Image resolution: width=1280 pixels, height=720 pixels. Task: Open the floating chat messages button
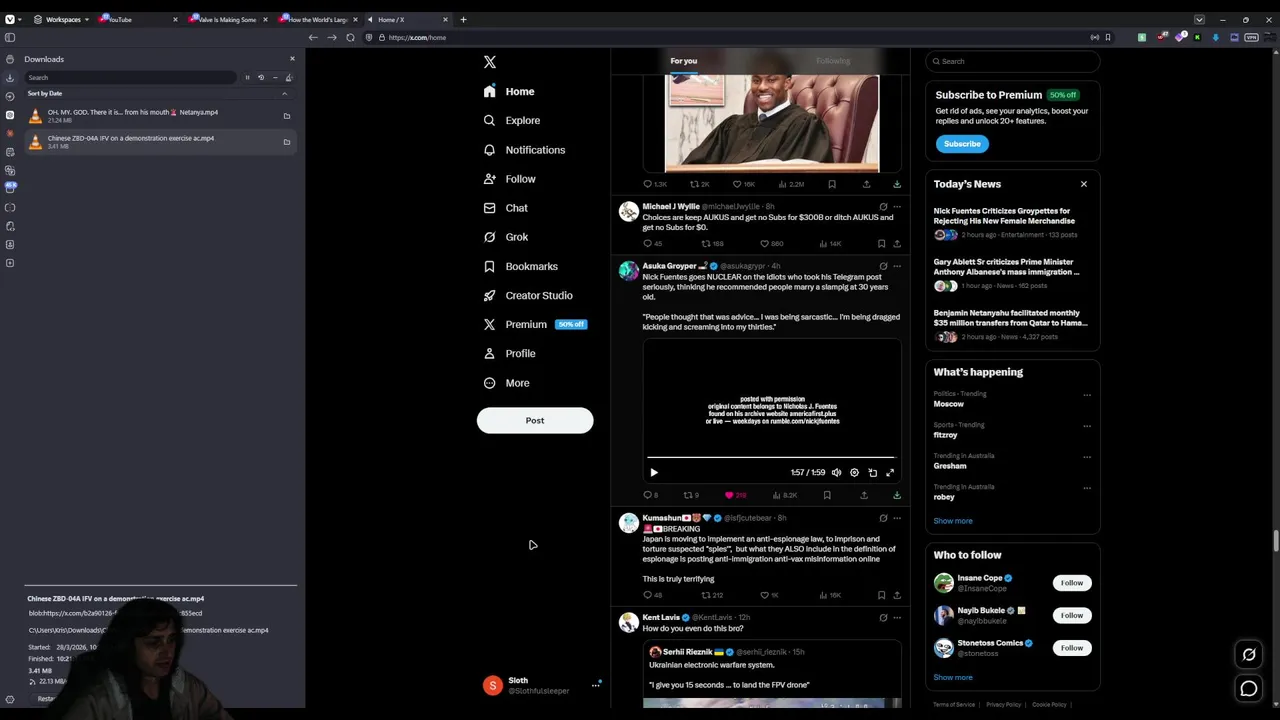pyautogui.click(x=1249, y=689)
